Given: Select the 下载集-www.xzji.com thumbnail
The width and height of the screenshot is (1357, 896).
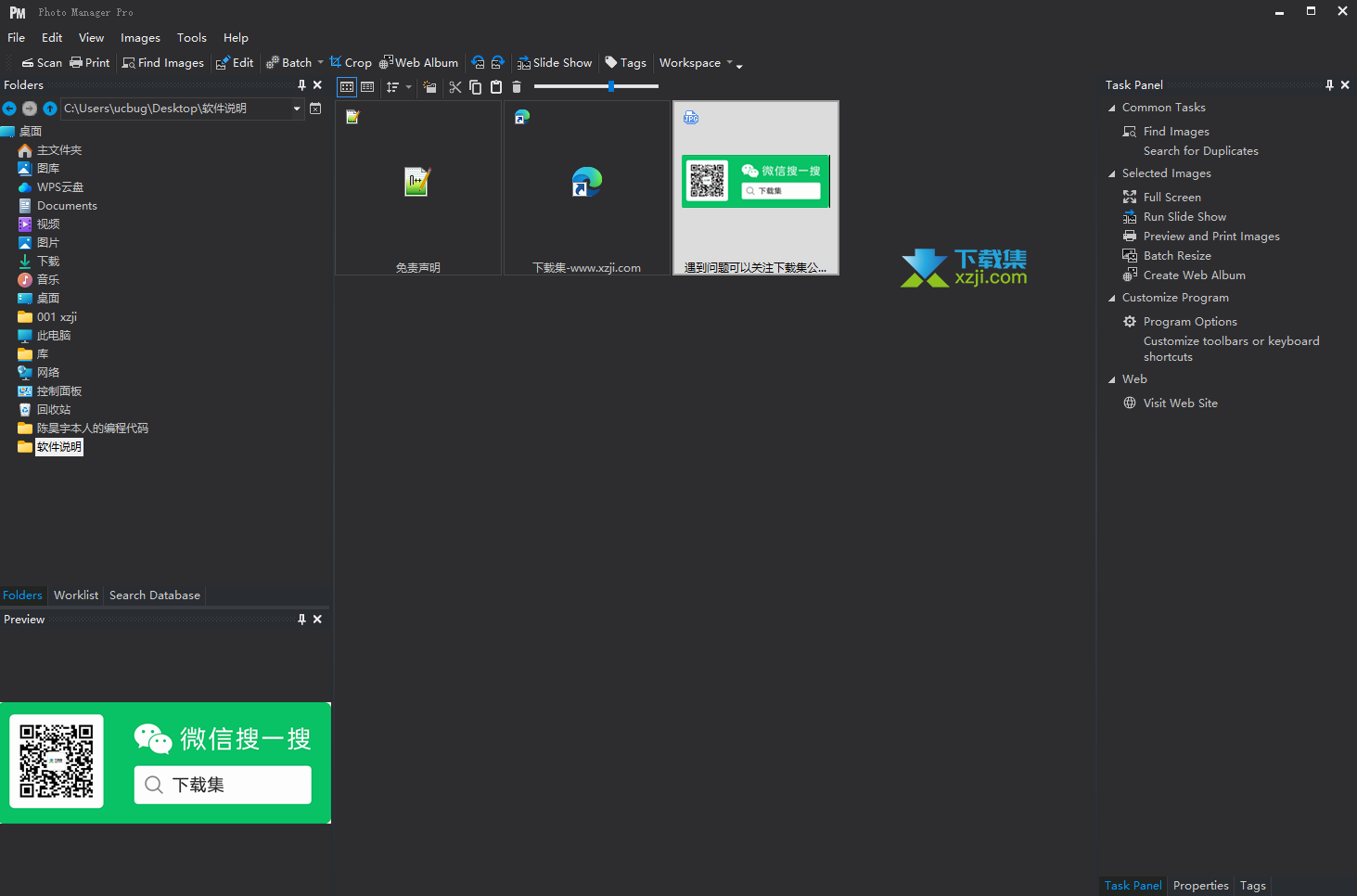Looking at the screenshot, I should pos(586,188).
